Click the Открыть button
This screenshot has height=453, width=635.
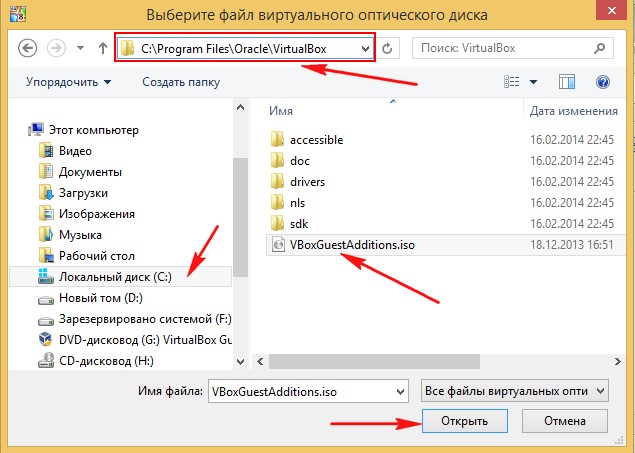point(465,421)
